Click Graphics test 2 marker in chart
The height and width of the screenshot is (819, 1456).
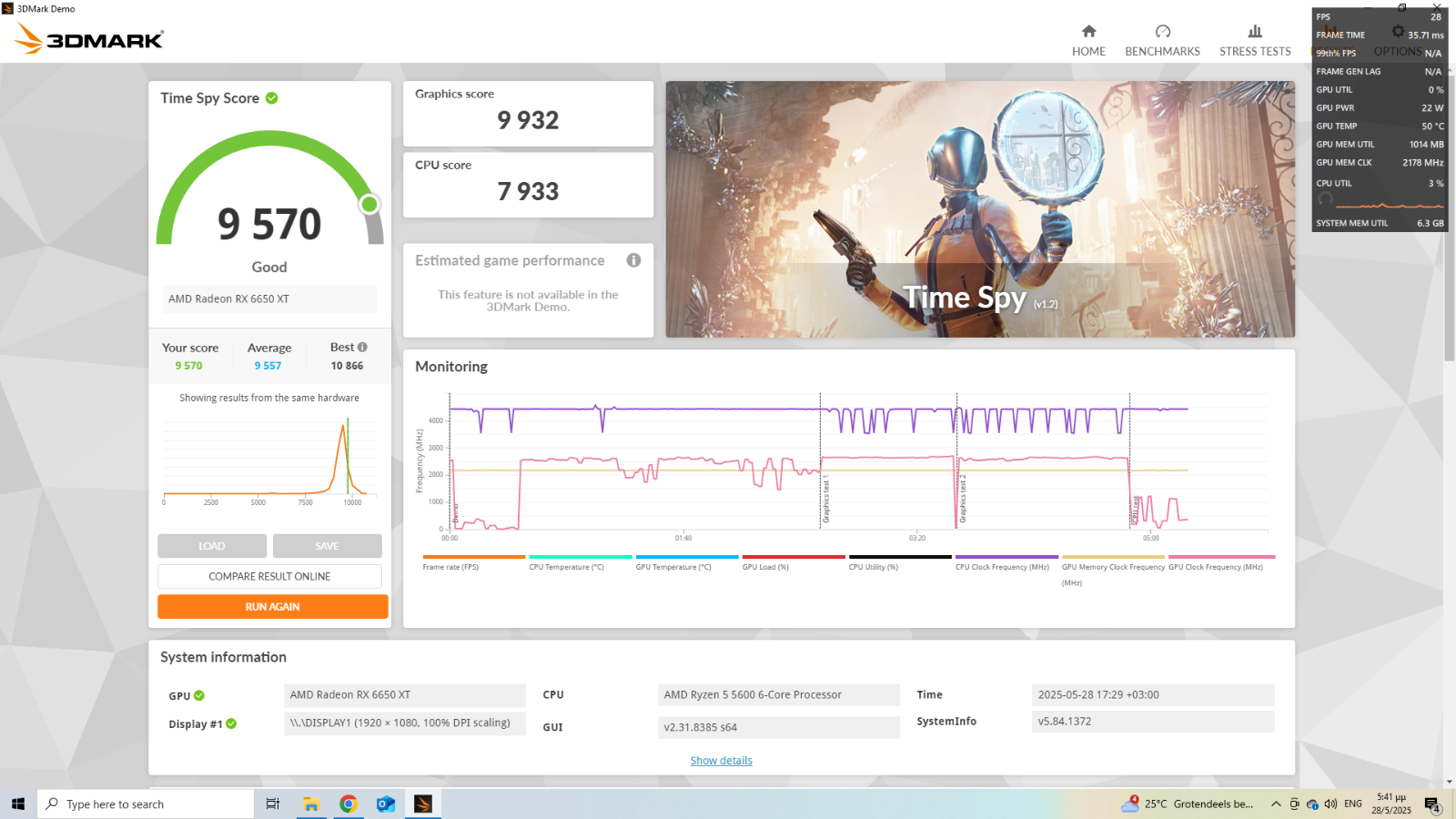point(962,499)
